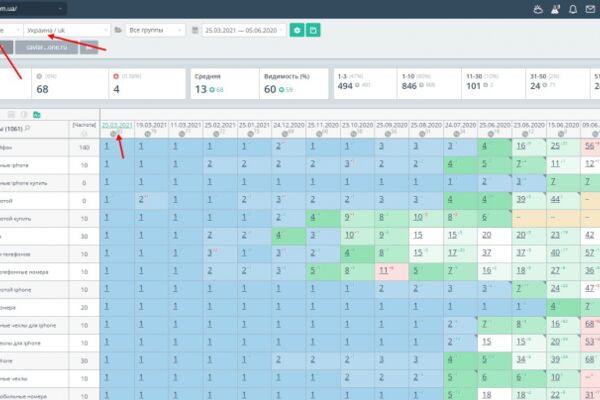Click the round icon under 23.06.2020

coord(525,134)
